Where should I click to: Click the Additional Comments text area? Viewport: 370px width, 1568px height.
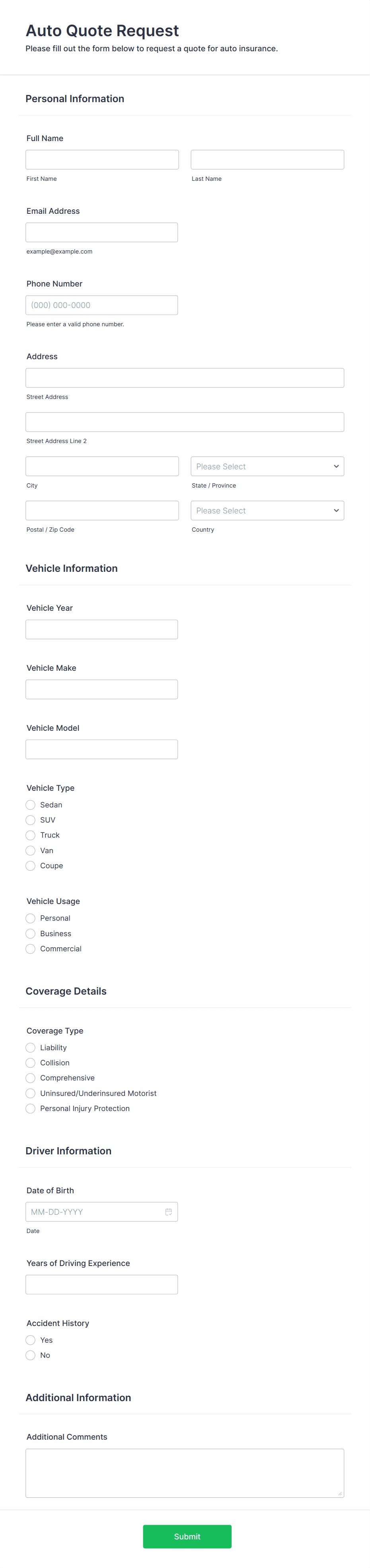(185, 1473)
